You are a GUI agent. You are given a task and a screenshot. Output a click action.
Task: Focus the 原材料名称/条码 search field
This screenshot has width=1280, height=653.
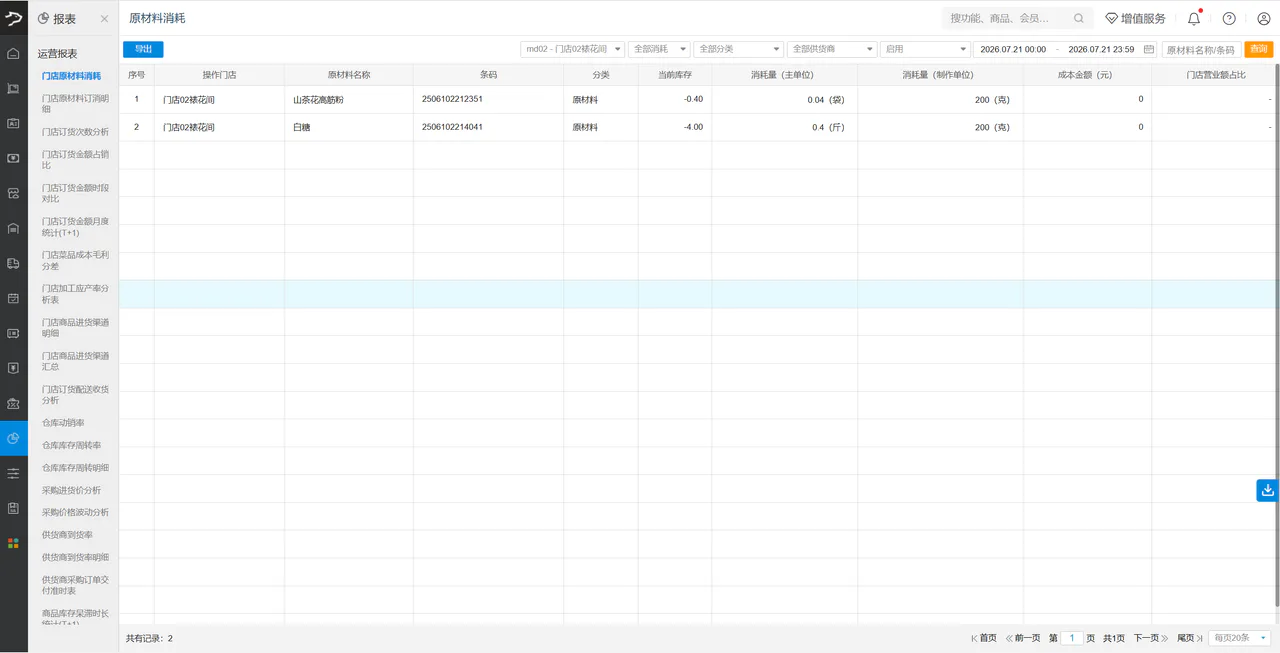tap(1201, 49)
